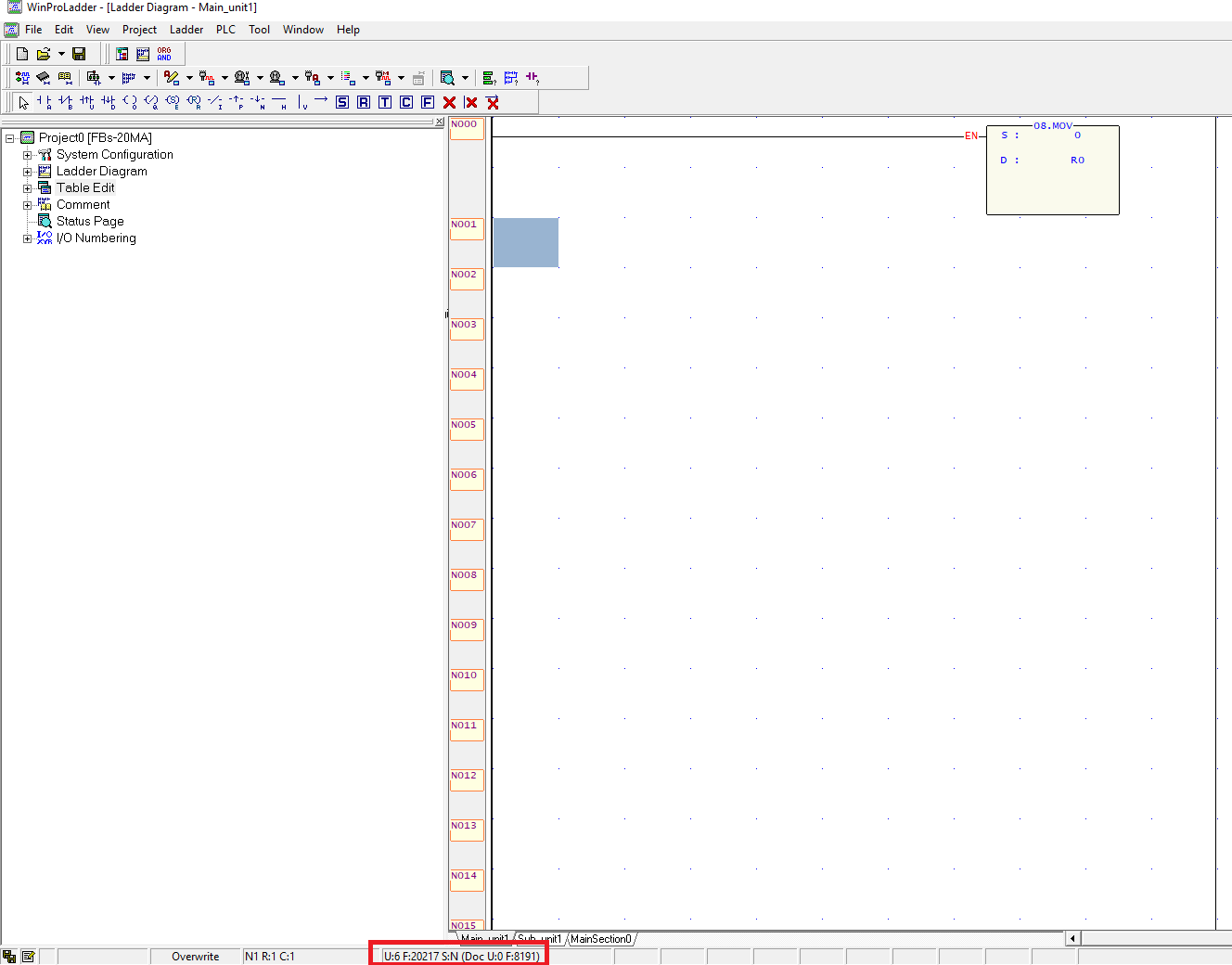
Task: Select the set coil tool
Action: click(x=173, y=102)
